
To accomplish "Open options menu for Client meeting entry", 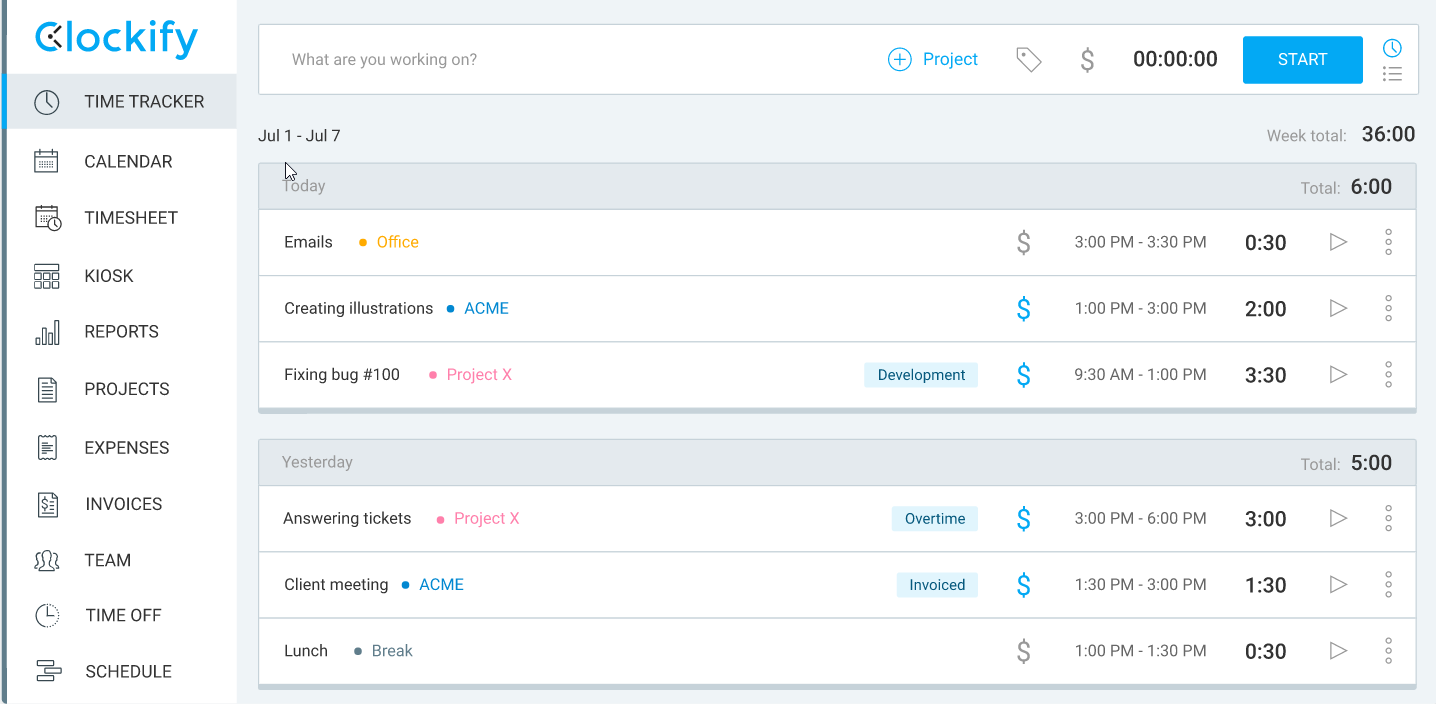I will 1388,585.
